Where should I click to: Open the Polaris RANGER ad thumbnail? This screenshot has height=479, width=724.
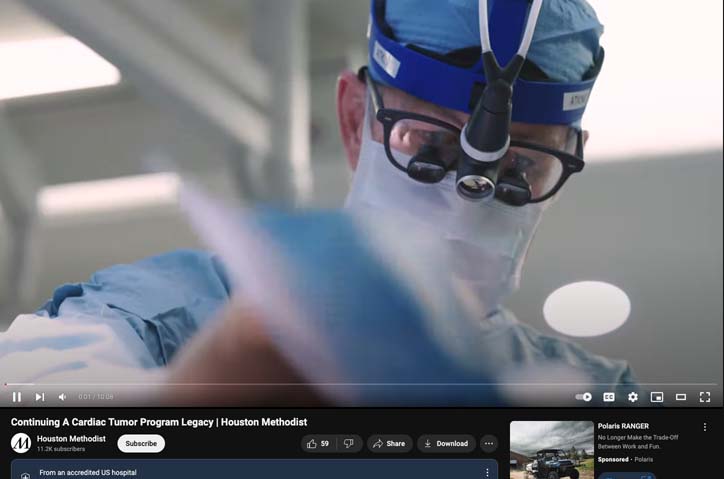552,449
